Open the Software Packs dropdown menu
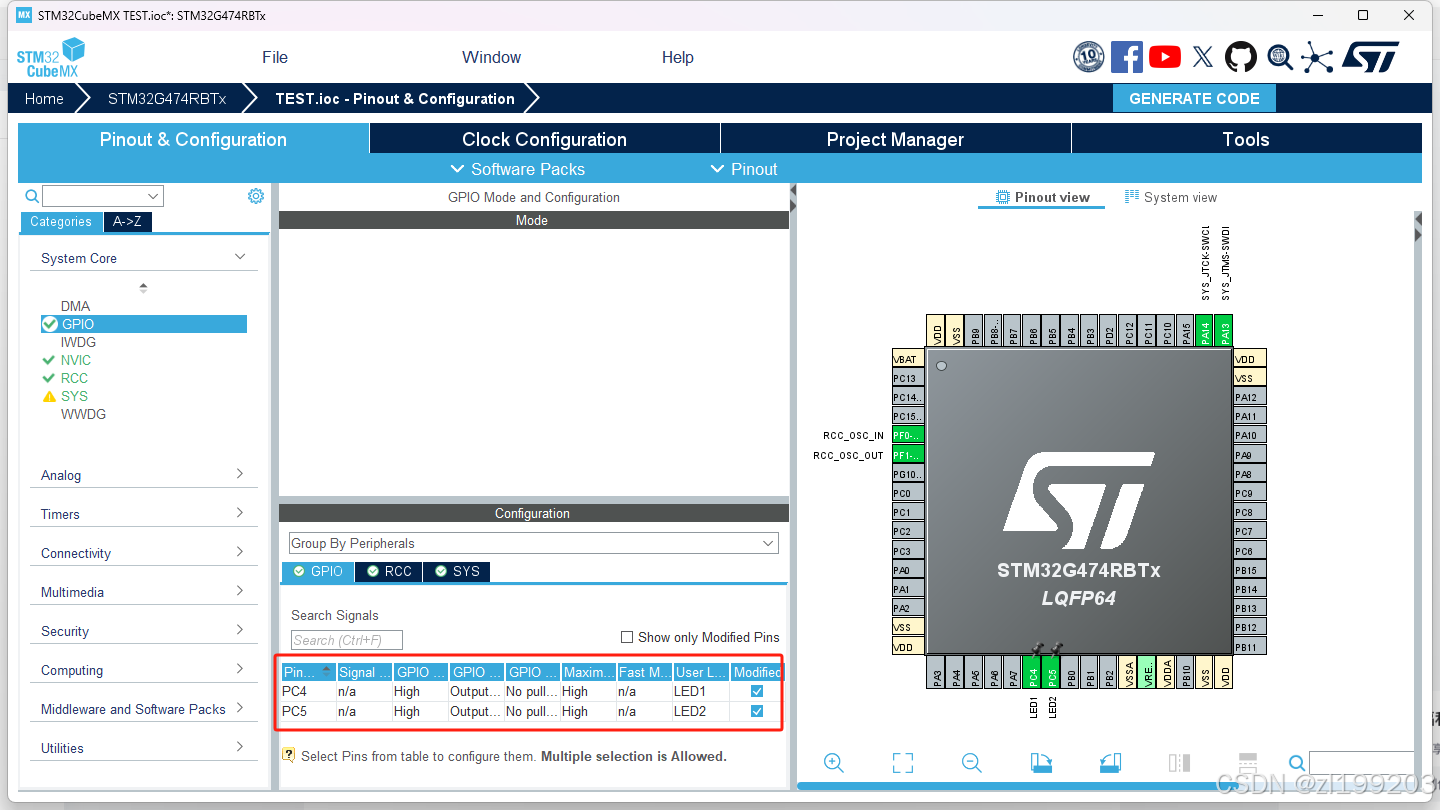Viewport: 1440px width, 810px height. tap(517, 169)
